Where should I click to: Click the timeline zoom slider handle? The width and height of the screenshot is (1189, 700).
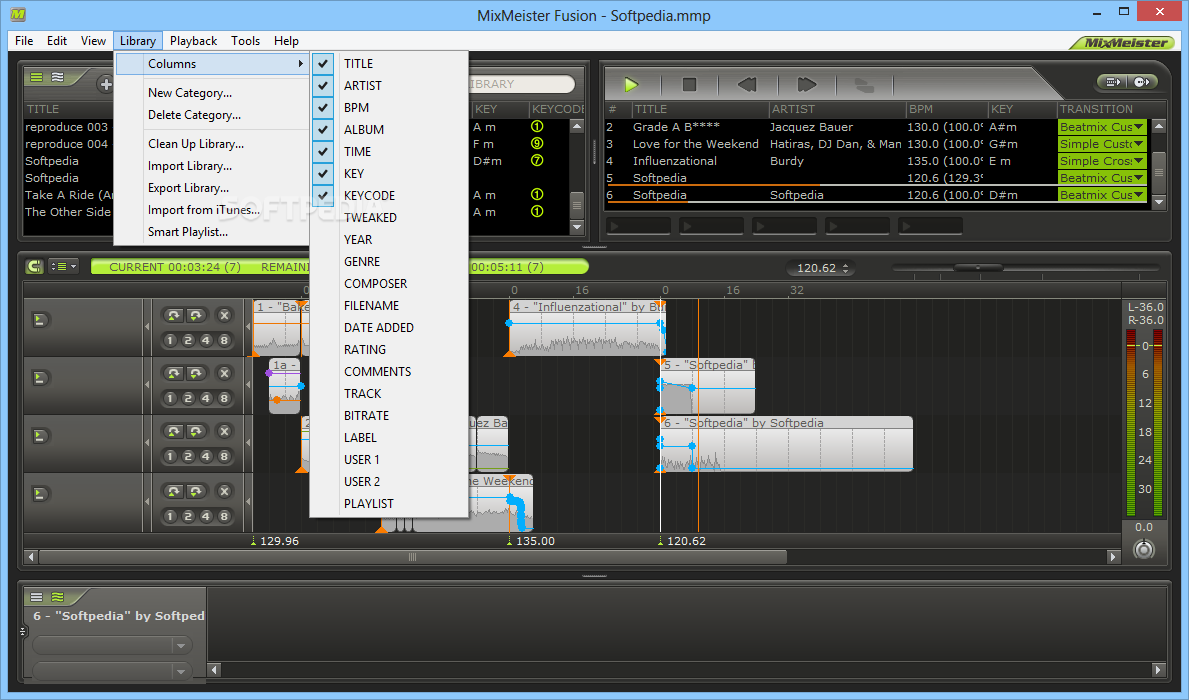978,268
